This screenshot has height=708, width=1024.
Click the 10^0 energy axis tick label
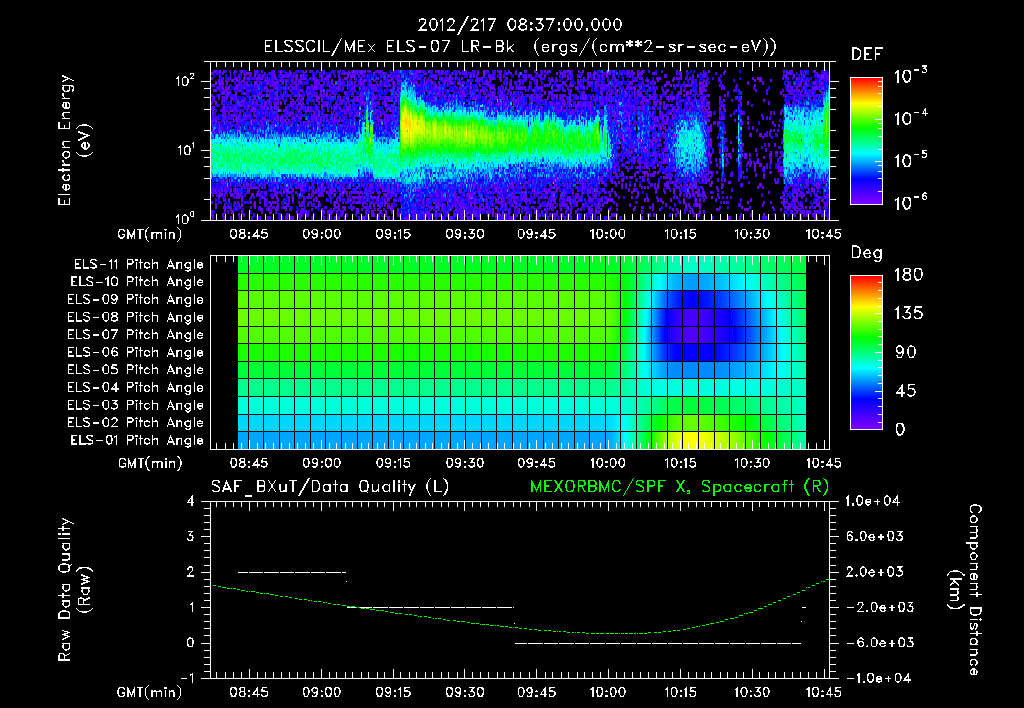click(185, 217)
